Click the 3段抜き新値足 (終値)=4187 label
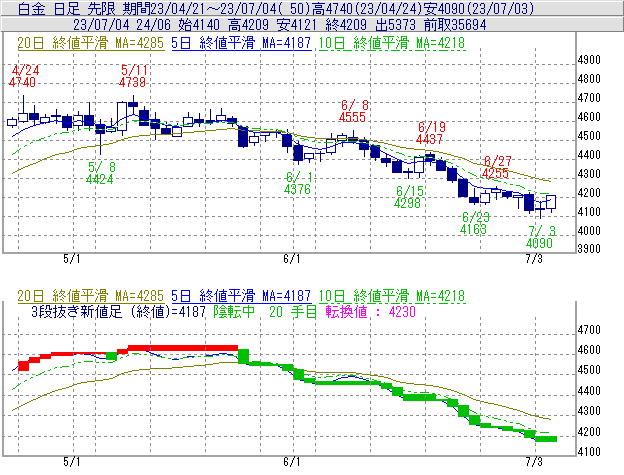This screenshot has width=624, height=475. 119,311
